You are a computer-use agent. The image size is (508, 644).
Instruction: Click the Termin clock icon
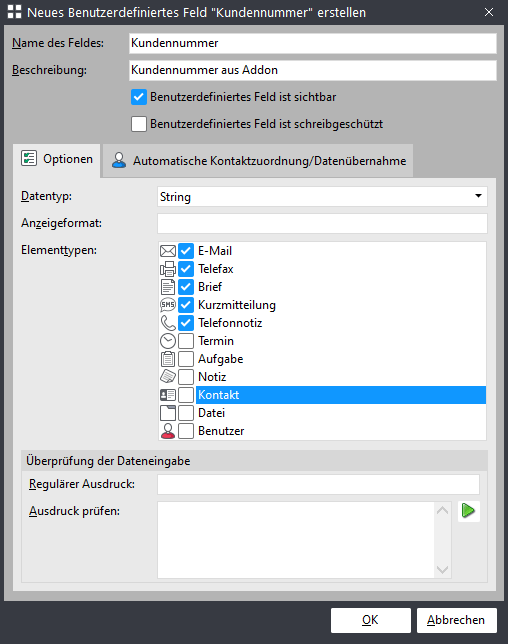click(x=168, y=341)
